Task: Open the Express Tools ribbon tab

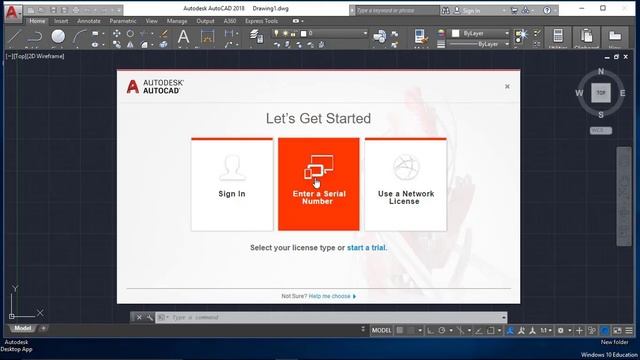Action: (x=261, y=21)
